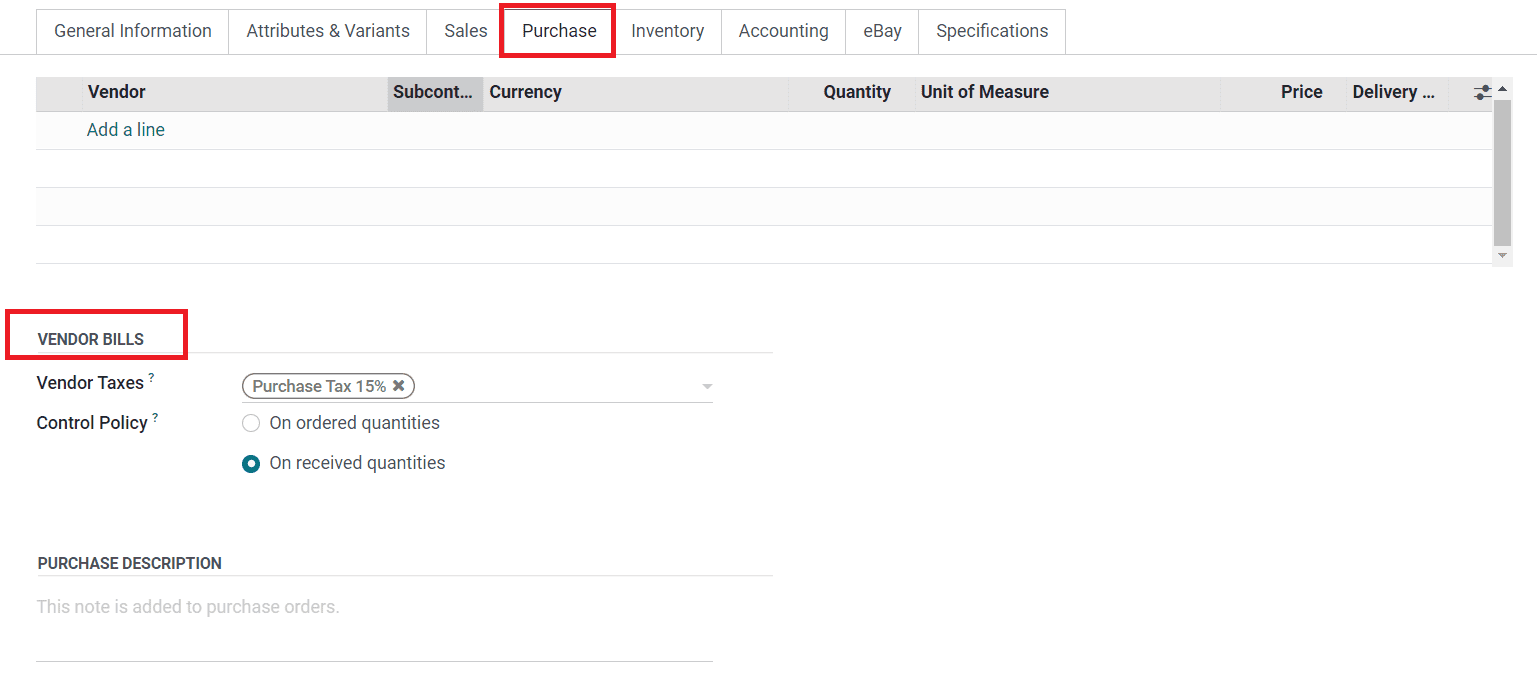The width and height of the screenshot is (1537, 681).
Task: Select the Purchase tab
Action: pyautogui.click(x=559, y=31)
